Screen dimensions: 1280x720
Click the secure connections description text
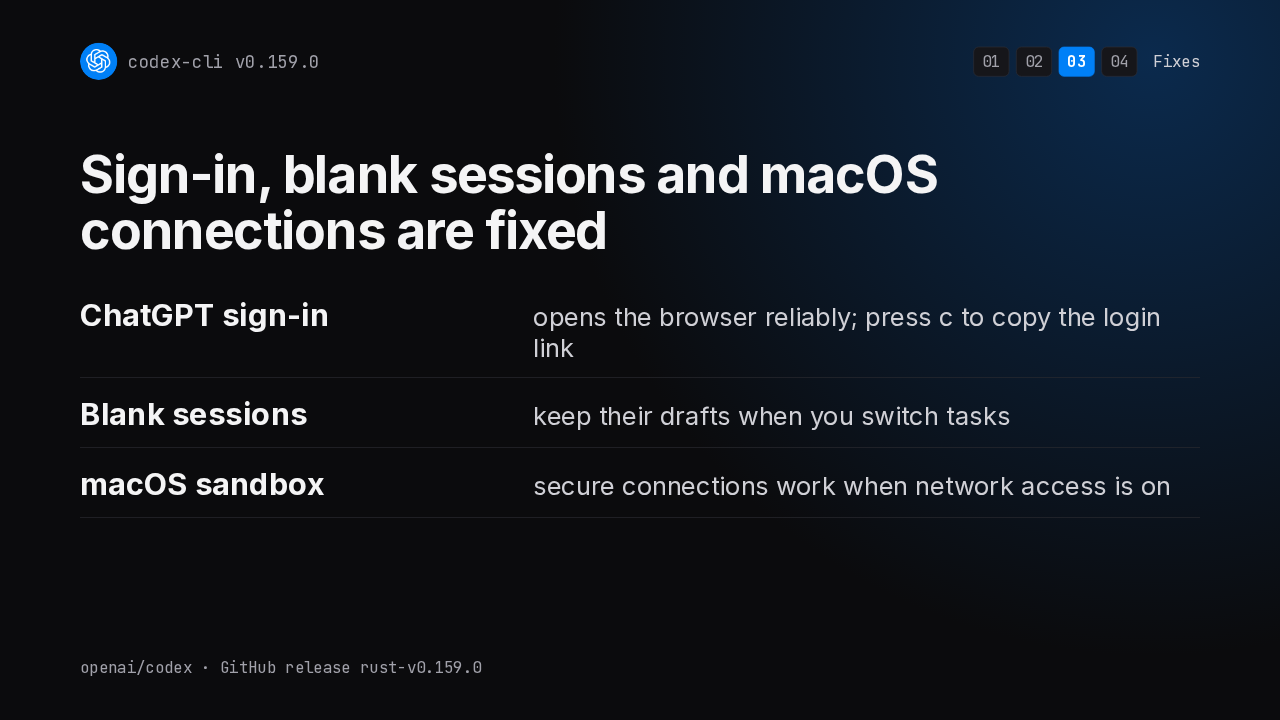(x=851, y=487)
